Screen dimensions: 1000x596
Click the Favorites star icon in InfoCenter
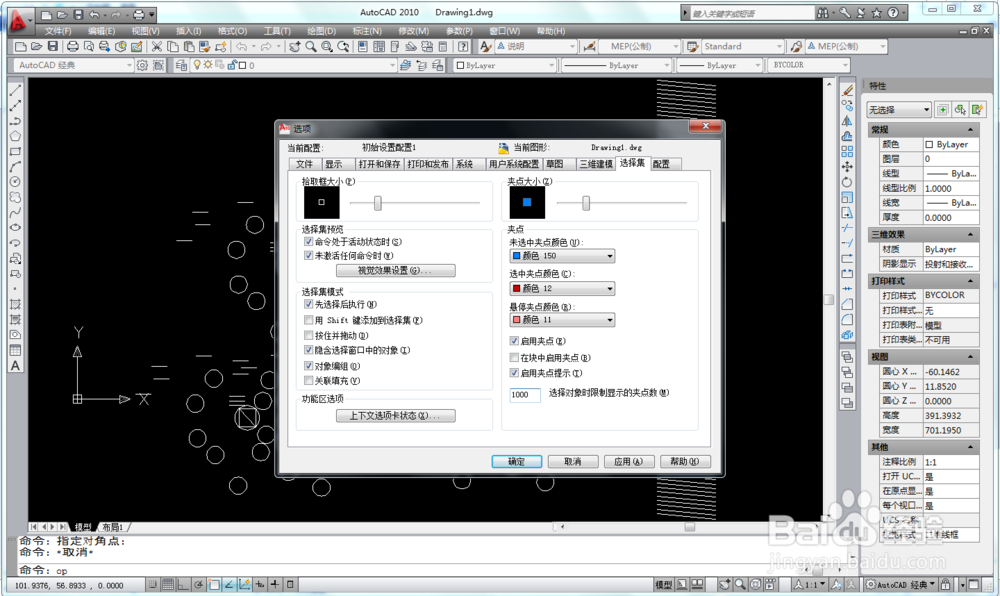tap(877, 13)
